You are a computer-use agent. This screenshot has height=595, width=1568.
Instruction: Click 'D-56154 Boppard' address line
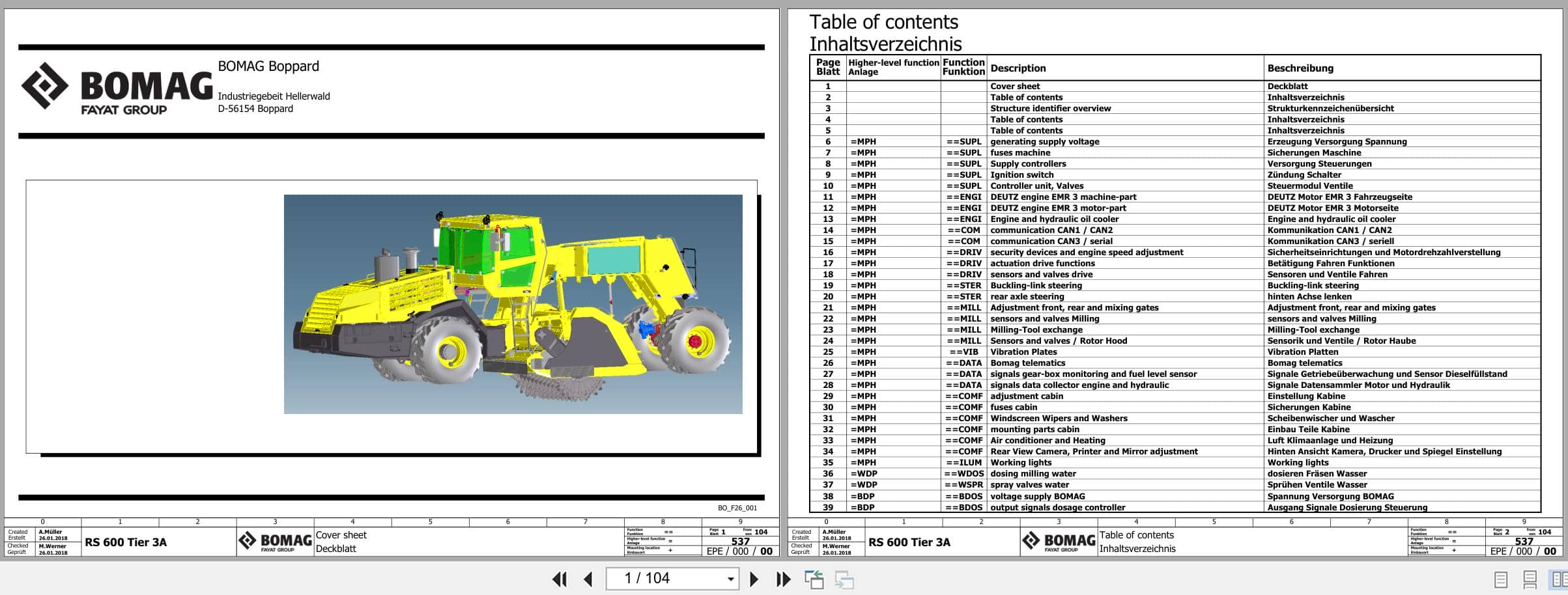click(255, 109)
